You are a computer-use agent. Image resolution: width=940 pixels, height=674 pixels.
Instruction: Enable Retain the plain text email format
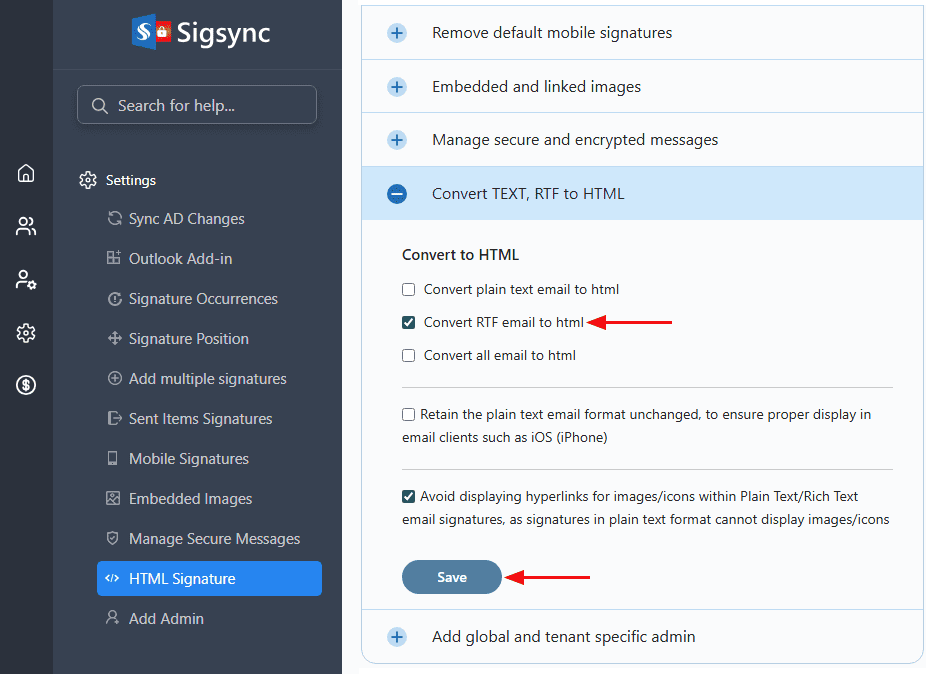(408, 414)
